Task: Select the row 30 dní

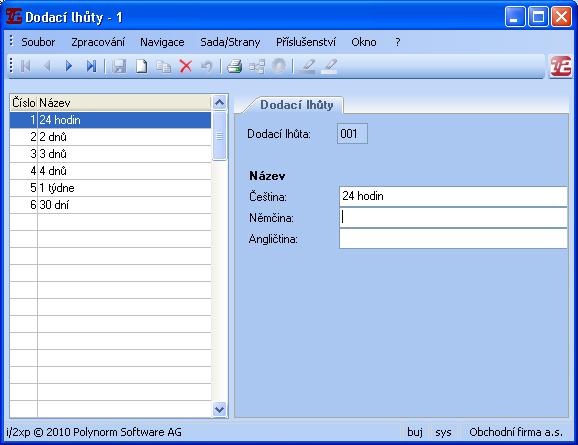Action: point(110,205)
